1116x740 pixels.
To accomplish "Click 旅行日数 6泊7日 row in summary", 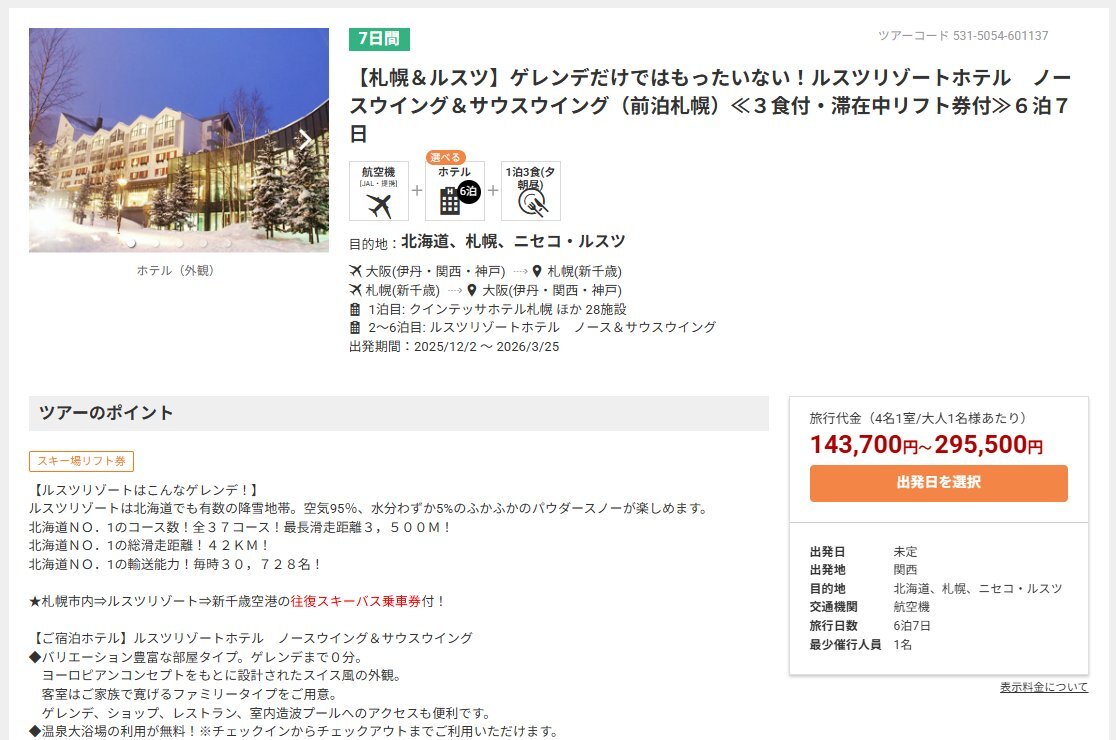I will point(938,625).
